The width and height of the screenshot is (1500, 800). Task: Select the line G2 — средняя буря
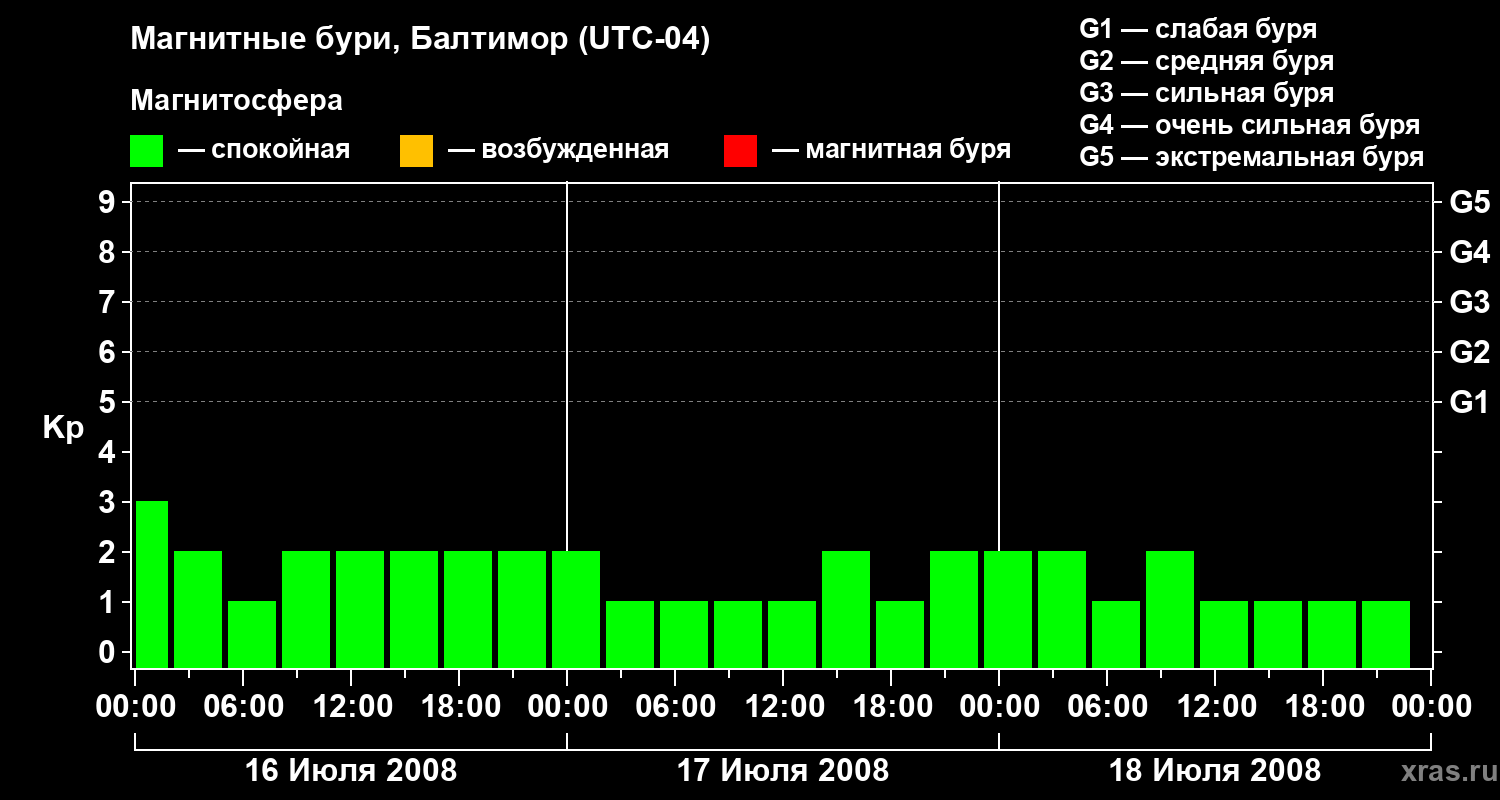point(1206,61)
